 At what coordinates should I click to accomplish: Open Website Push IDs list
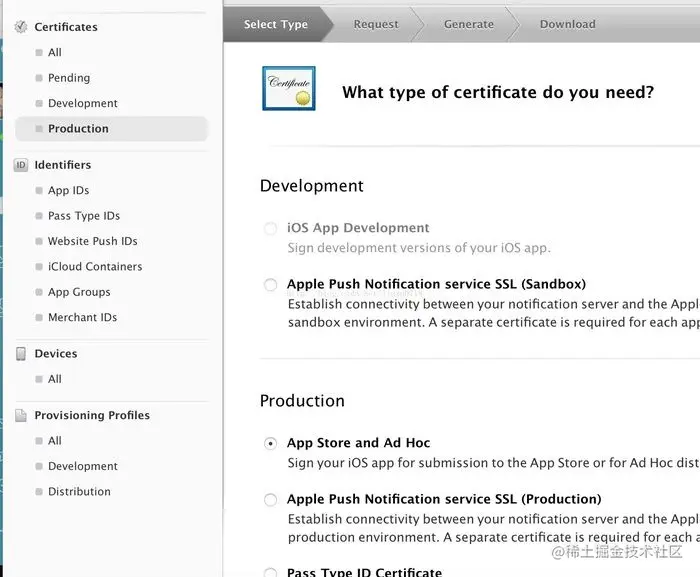tap(92, 241)
